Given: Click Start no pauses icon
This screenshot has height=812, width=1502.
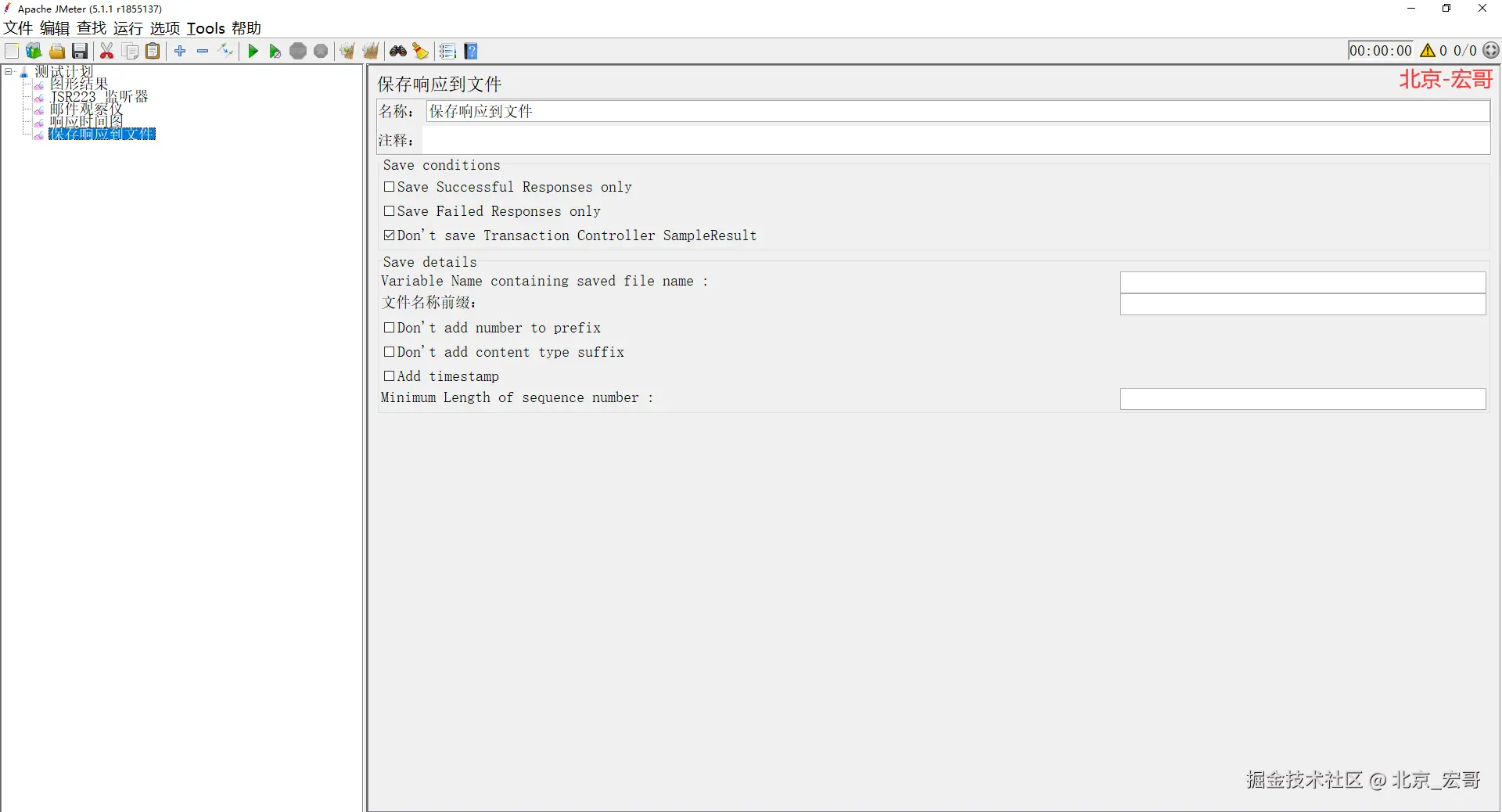Looking at the screenshot, I should [275, 52].
